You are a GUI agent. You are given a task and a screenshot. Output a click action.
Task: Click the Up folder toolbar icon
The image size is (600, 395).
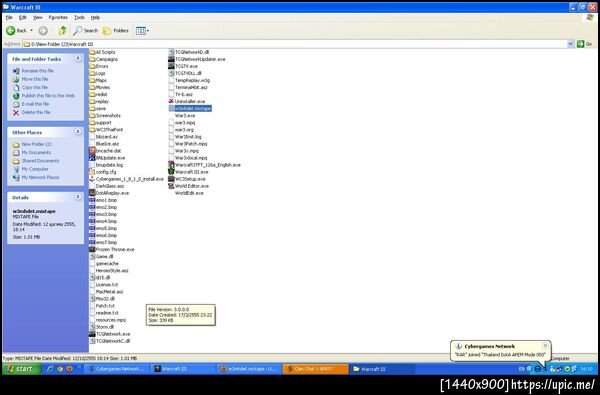click(62, 31)
